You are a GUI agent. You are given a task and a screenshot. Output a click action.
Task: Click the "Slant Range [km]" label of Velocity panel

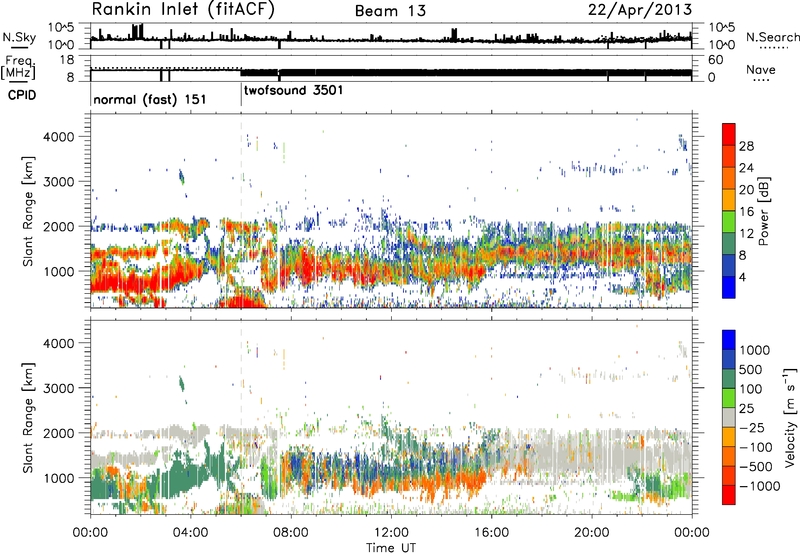point(27,418)
